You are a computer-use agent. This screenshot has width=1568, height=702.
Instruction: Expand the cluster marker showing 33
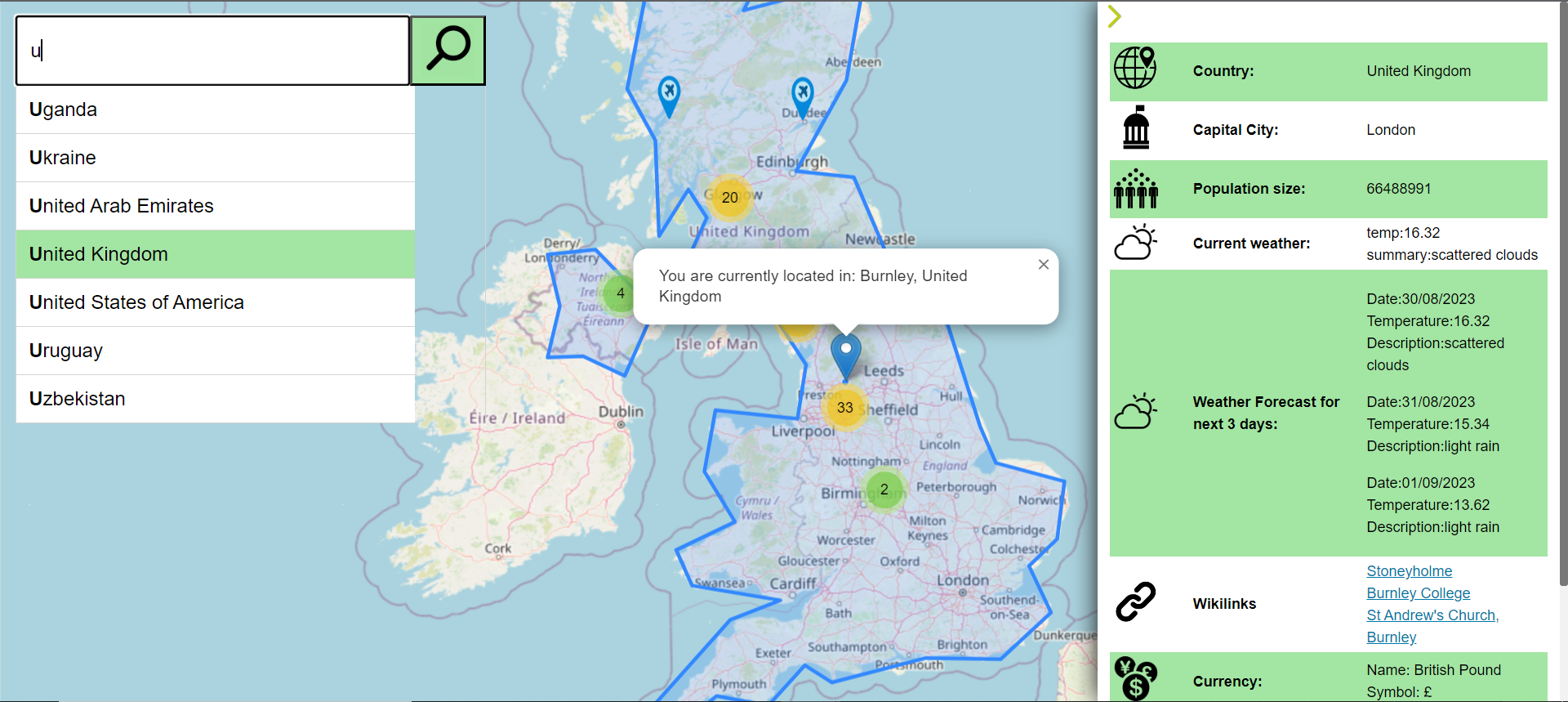coord(845,407)
